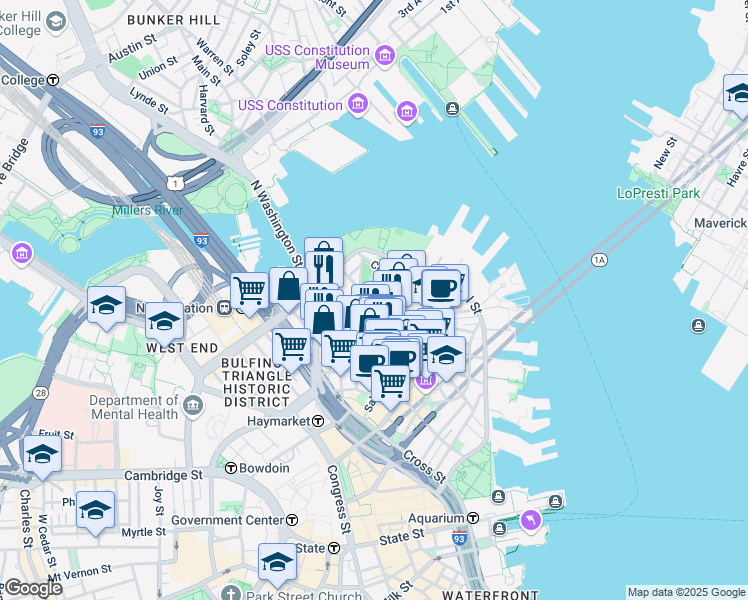Click the USS Constitution museum pin
This screenshot has width=748, height=600.
point(358,103)
